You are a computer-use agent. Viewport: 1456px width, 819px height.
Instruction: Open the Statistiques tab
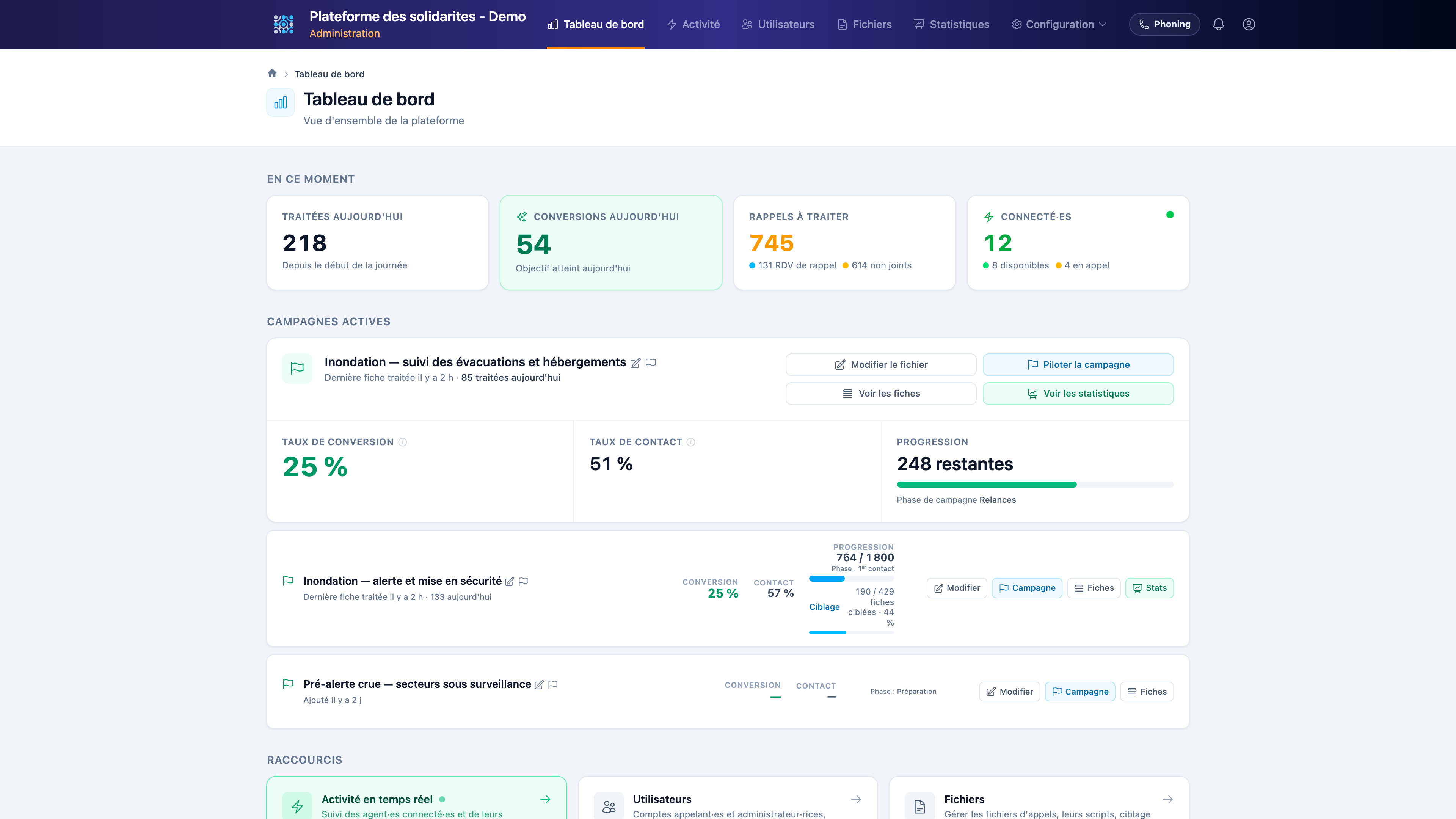click(x=951, y=24)
